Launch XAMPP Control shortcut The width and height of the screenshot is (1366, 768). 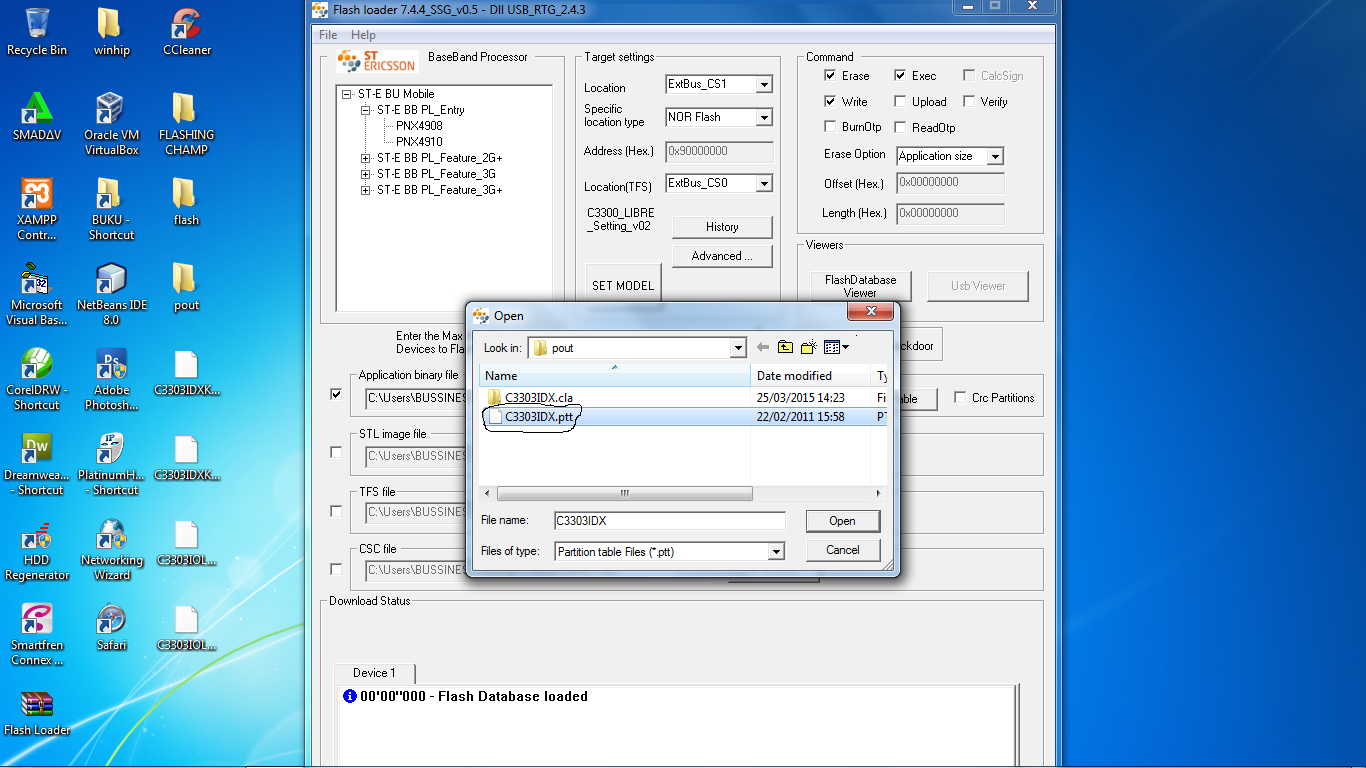point(37,209)
